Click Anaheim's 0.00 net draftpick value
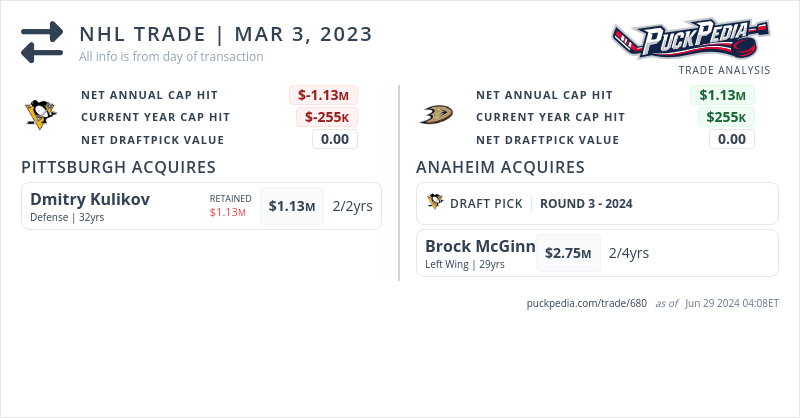The image size is (800, 418). 731,139
